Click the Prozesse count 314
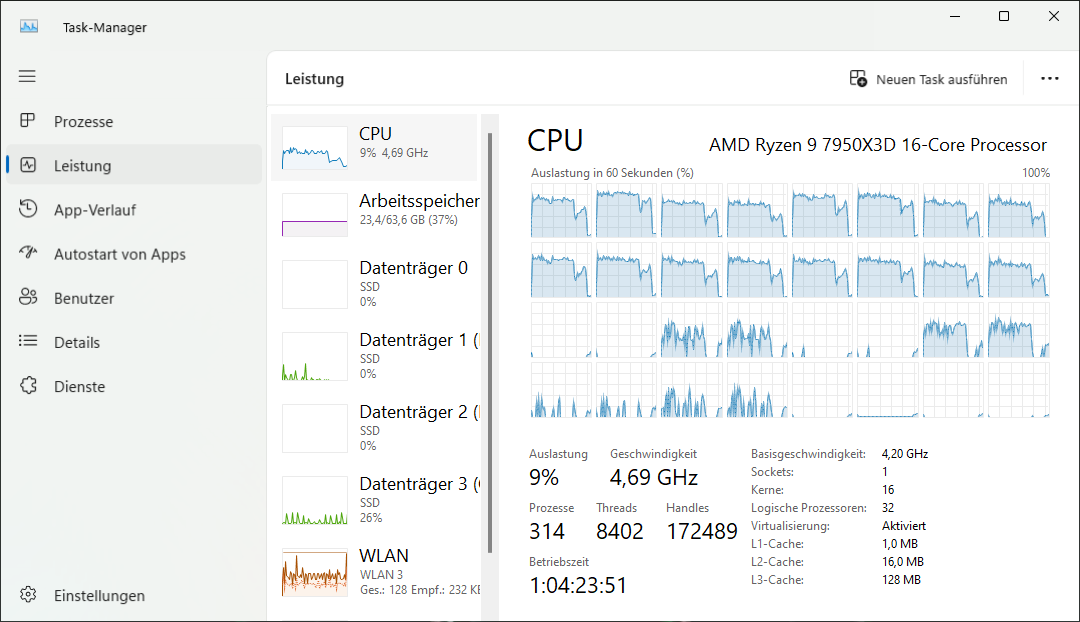 pyautogui.click(x=547, y=531)
